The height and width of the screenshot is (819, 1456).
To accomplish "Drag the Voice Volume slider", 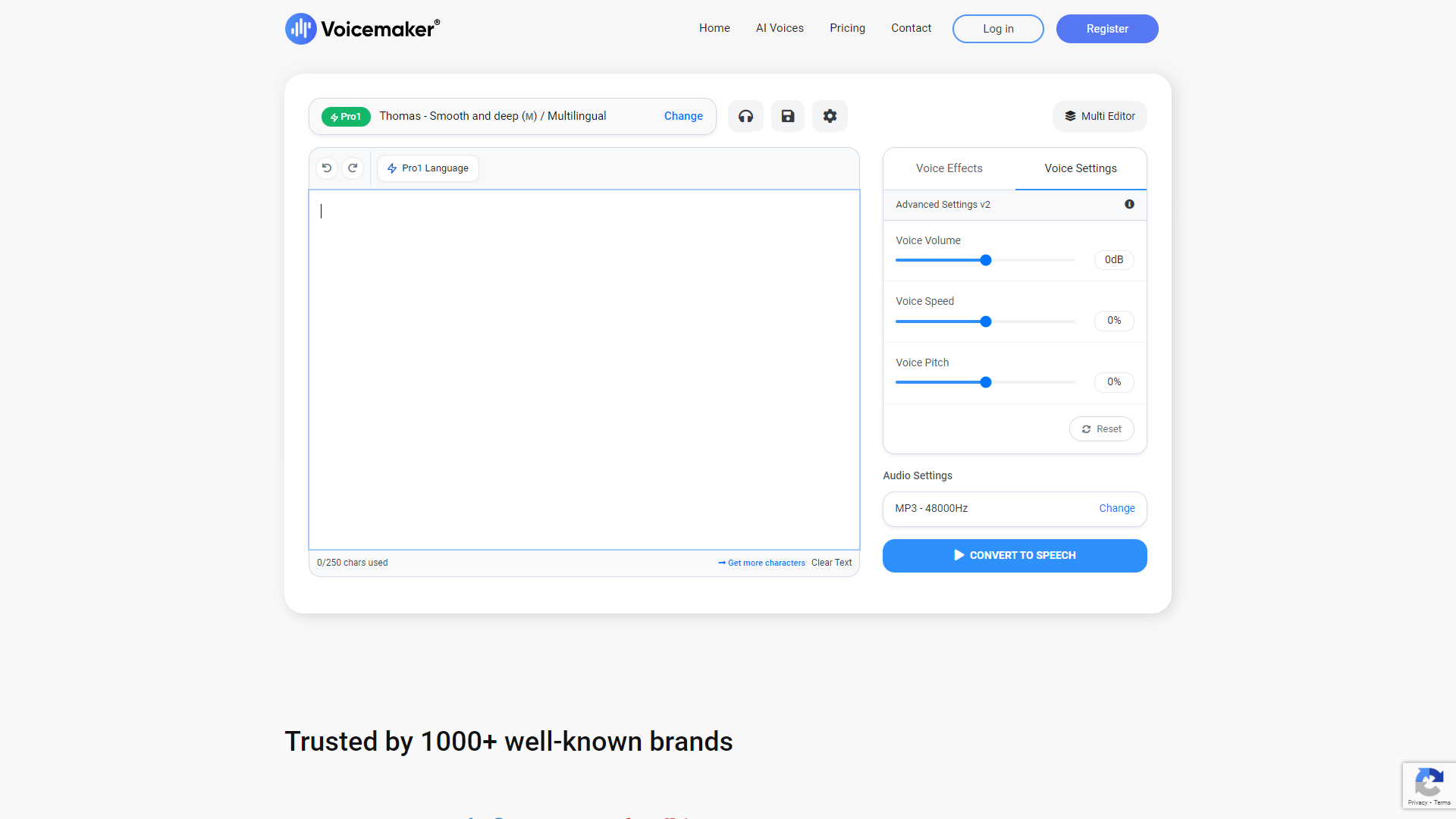I will pos(986,260).
